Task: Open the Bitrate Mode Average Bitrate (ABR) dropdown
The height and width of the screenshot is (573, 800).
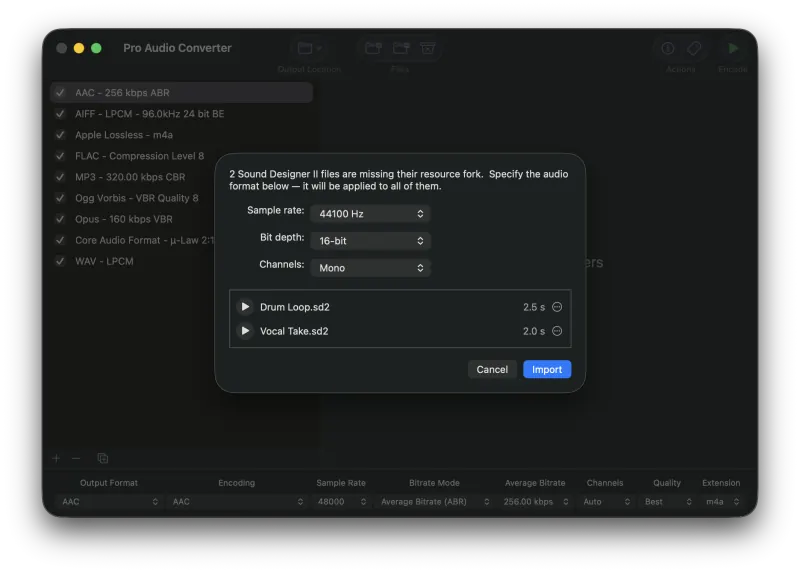Action: tap(434, 502)
